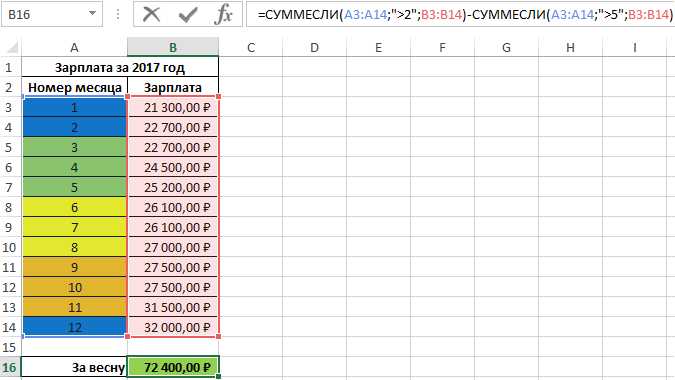Select the green month 4 cell
This screenshot has height=380, width=675.
coord(74,167)
